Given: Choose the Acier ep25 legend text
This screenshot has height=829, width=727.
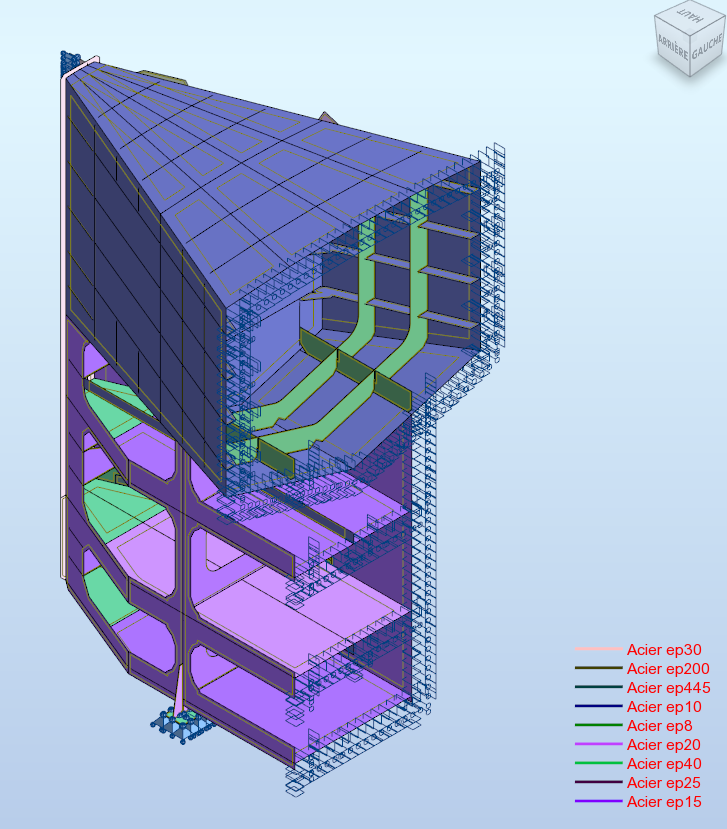Looking at the screenshot, I should (664, 783).
